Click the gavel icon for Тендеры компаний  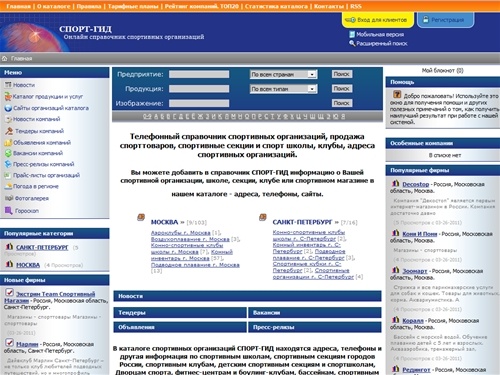(9, 131)
